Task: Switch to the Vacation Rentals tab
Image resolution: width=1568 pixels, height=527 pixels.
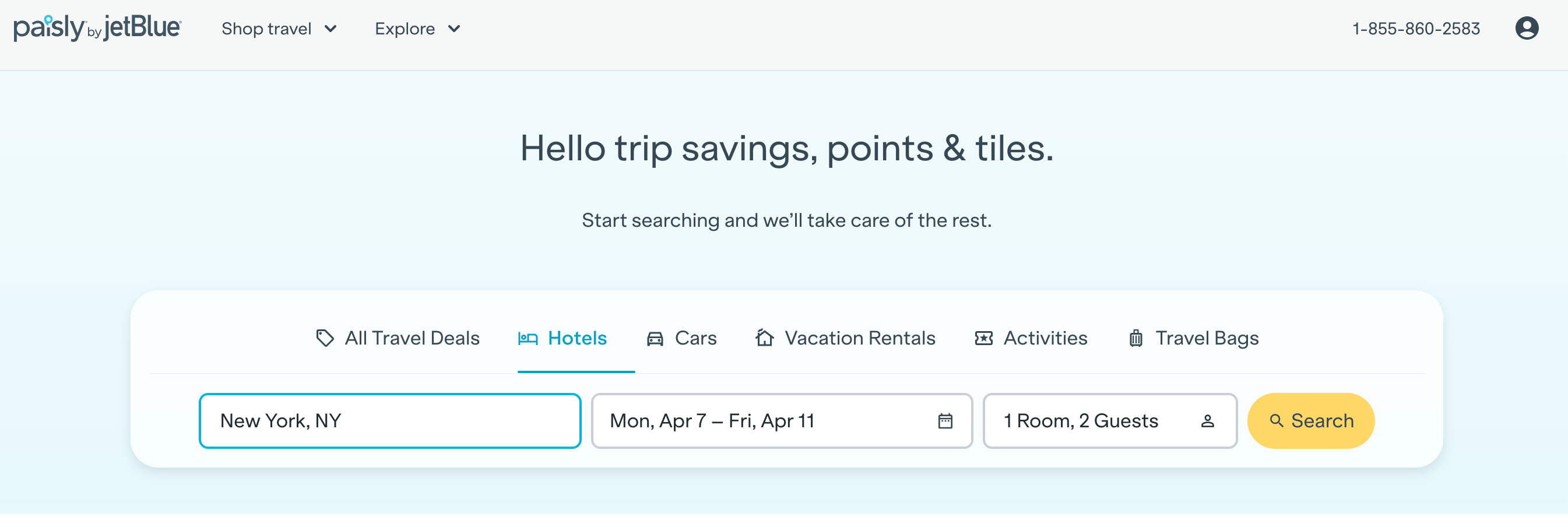Action: (859, 338)
